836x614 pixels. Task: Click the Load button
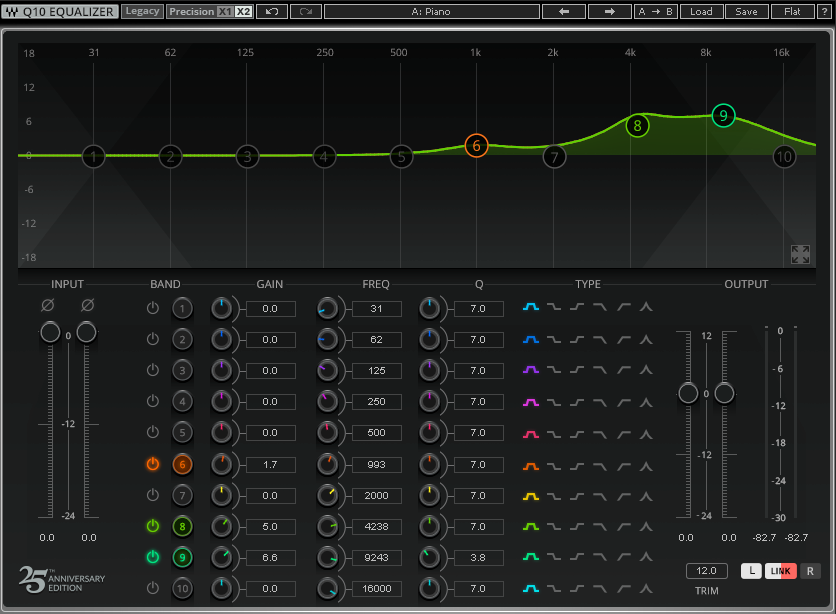[701, 11]
